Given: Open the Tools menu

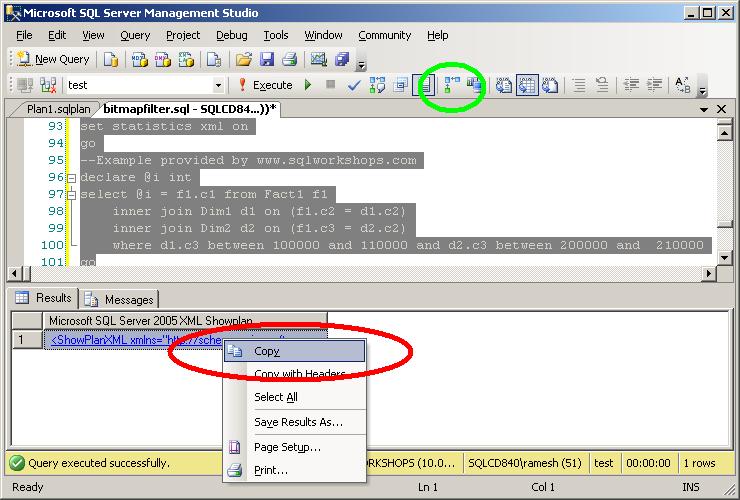Looking at the screenshot, I should [x=276, y=35].
